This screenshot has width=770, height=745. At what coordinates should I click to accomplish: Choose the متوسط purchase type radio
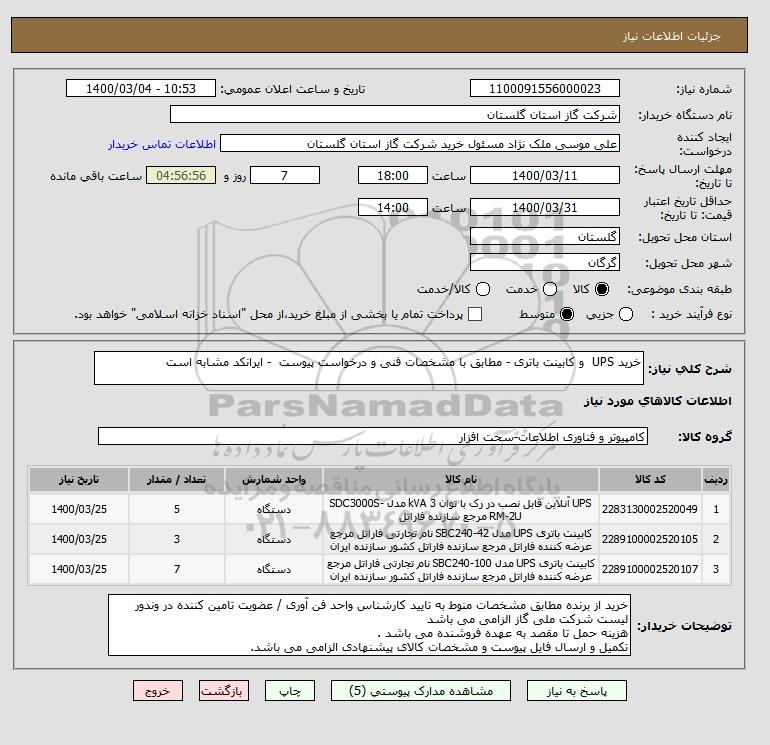click(567, 314)
